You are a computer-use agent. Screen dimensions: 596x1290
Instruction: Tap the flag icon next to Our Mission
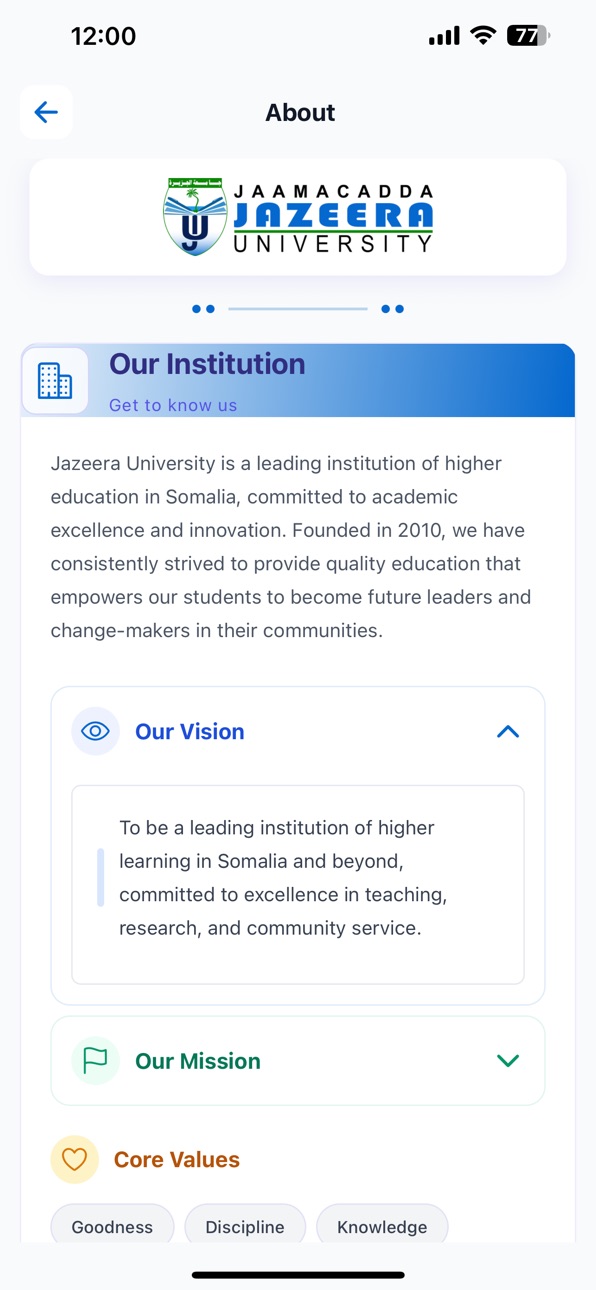click(x=95, y=1061)
